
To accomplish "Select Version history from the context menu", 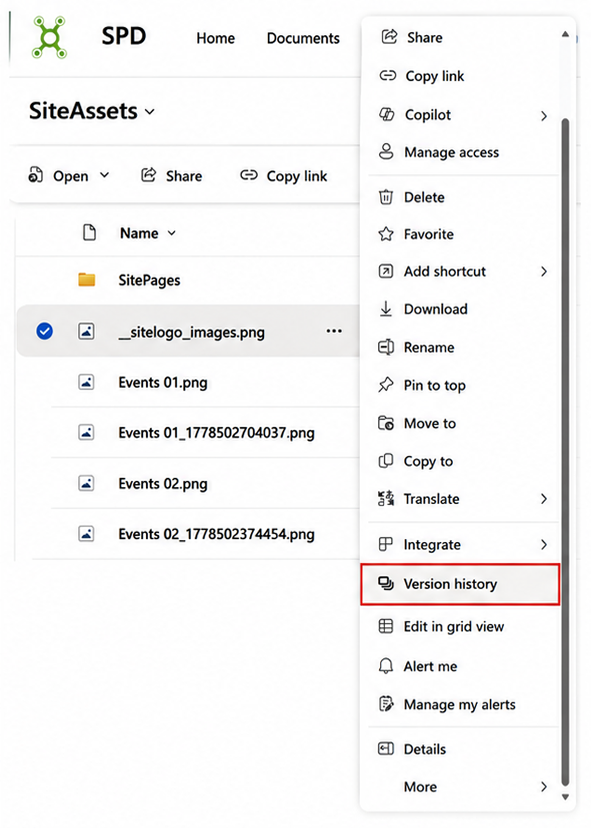I will [460, 584].
